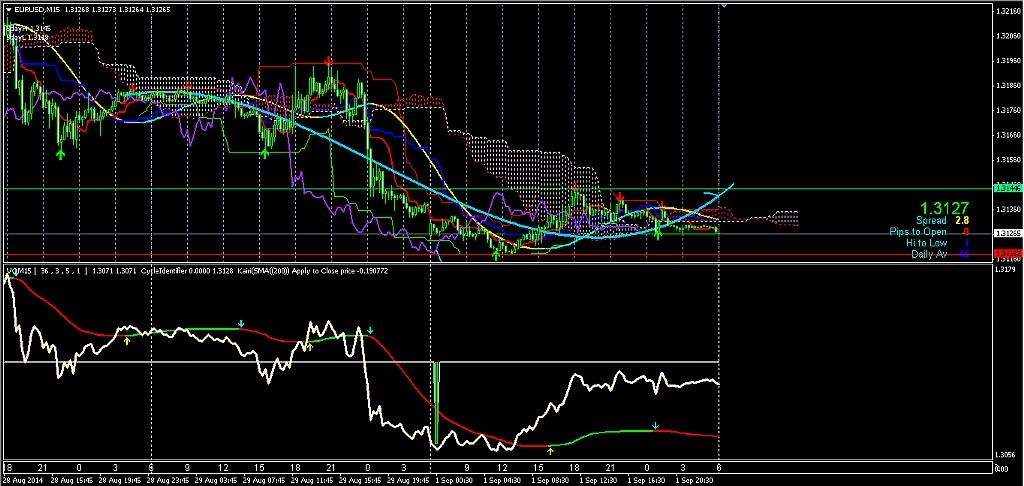
Task: Select the 28 Aug 2014 date on the time axis
Action: (22, 478)
